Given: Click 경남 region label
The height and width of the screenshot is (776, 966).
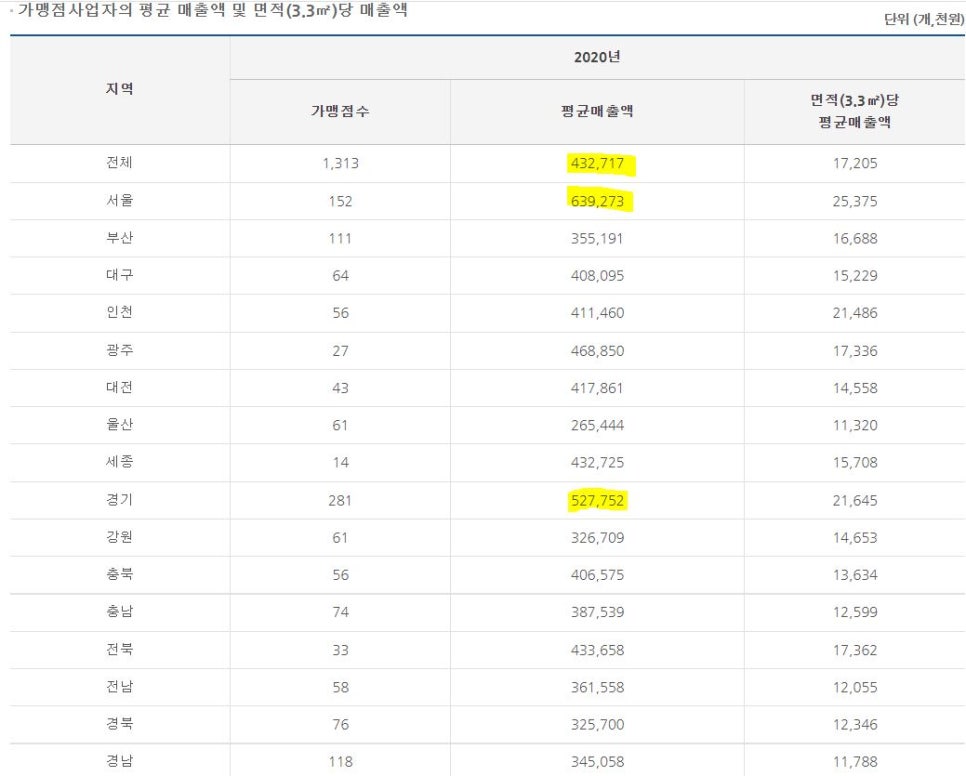Looking at the screenshot, I should [120, 761].
